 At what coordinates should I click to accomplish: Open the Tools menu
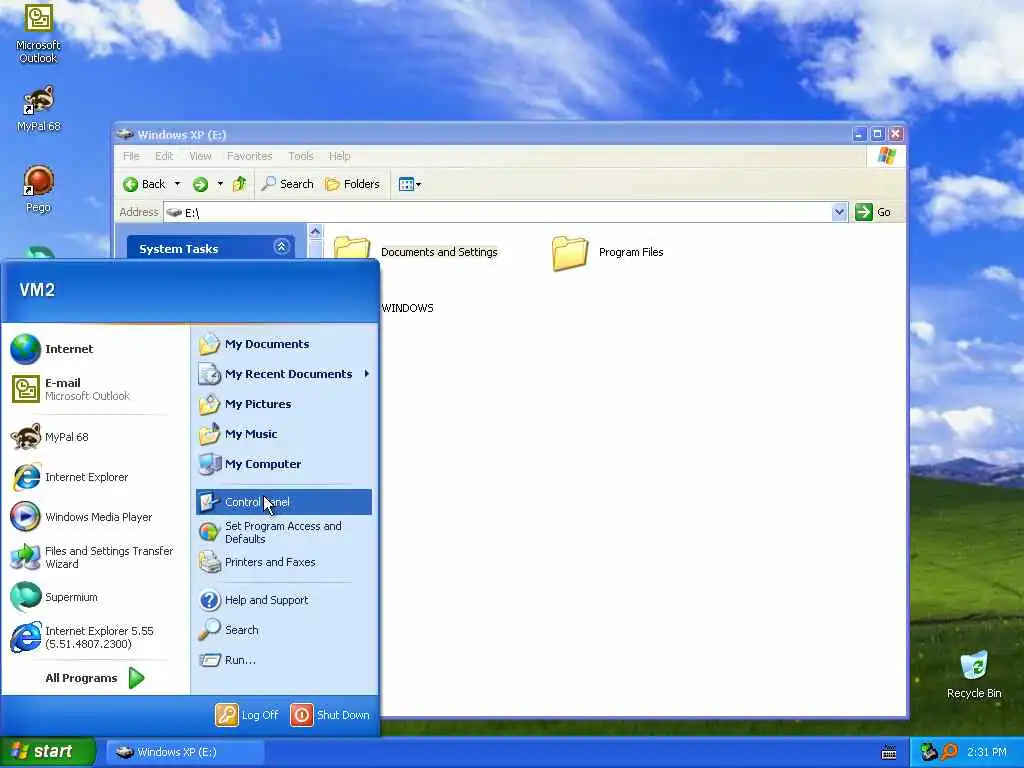coord(301,156)
